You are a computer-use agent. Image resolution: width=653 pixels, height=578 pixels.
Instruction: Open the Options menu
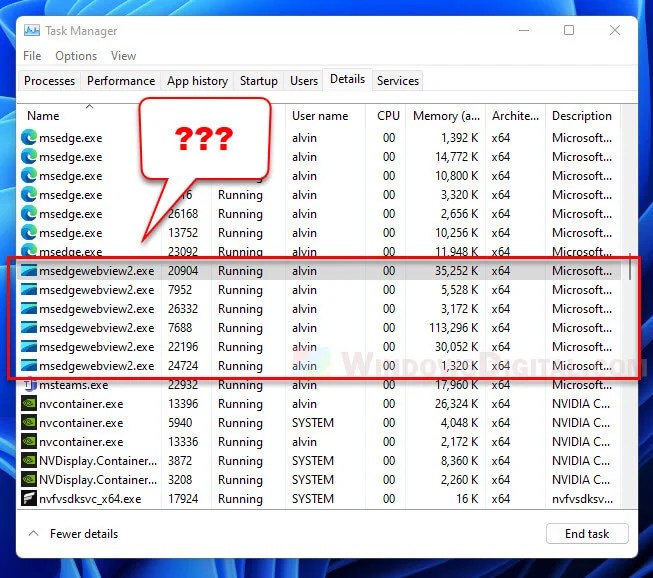coord(76,56)
